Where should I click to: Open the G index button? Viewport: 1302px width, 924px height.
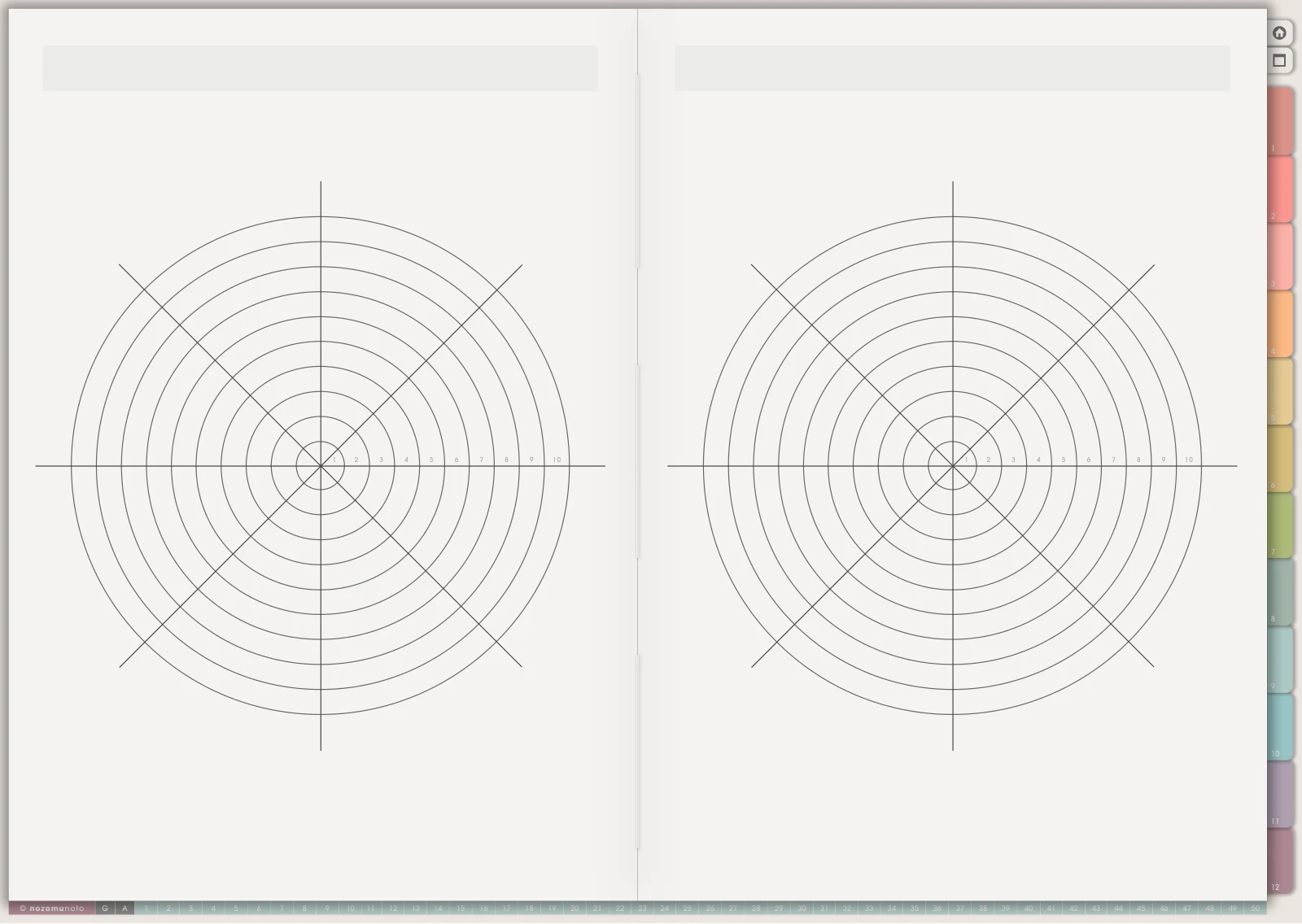(x=105, y=909)
